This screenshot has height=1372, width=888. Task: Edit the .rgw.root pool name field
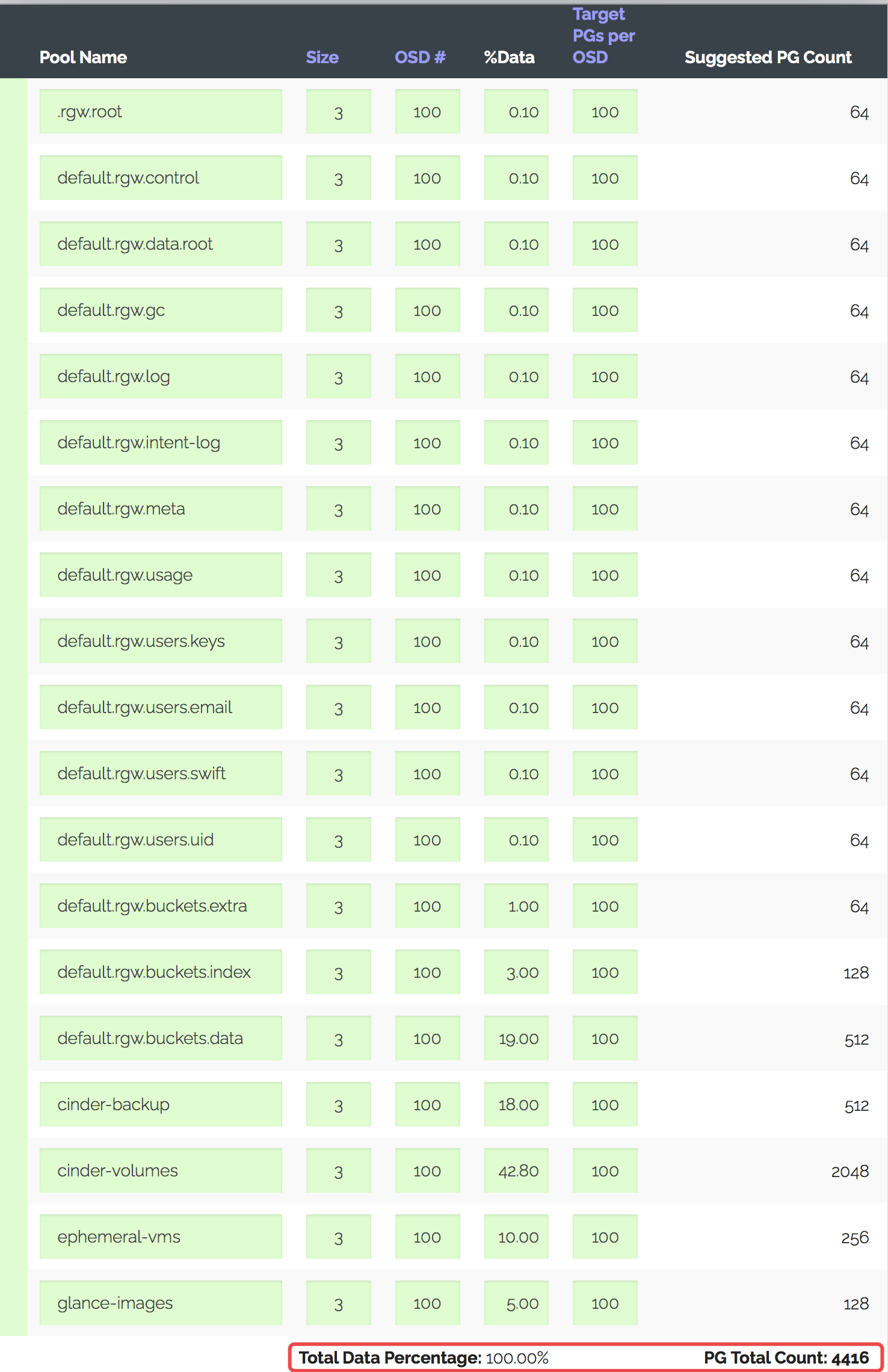[x=161, y=112]
